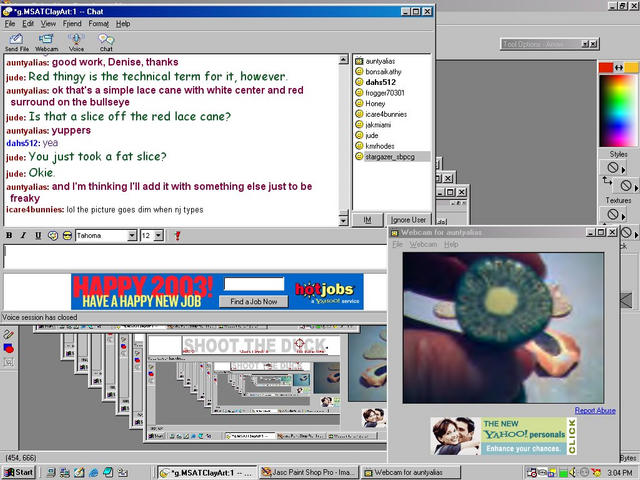Screen dimensions: 640x480
Task: Open the Webcam menu in webcam window
Action: point(423,244)
